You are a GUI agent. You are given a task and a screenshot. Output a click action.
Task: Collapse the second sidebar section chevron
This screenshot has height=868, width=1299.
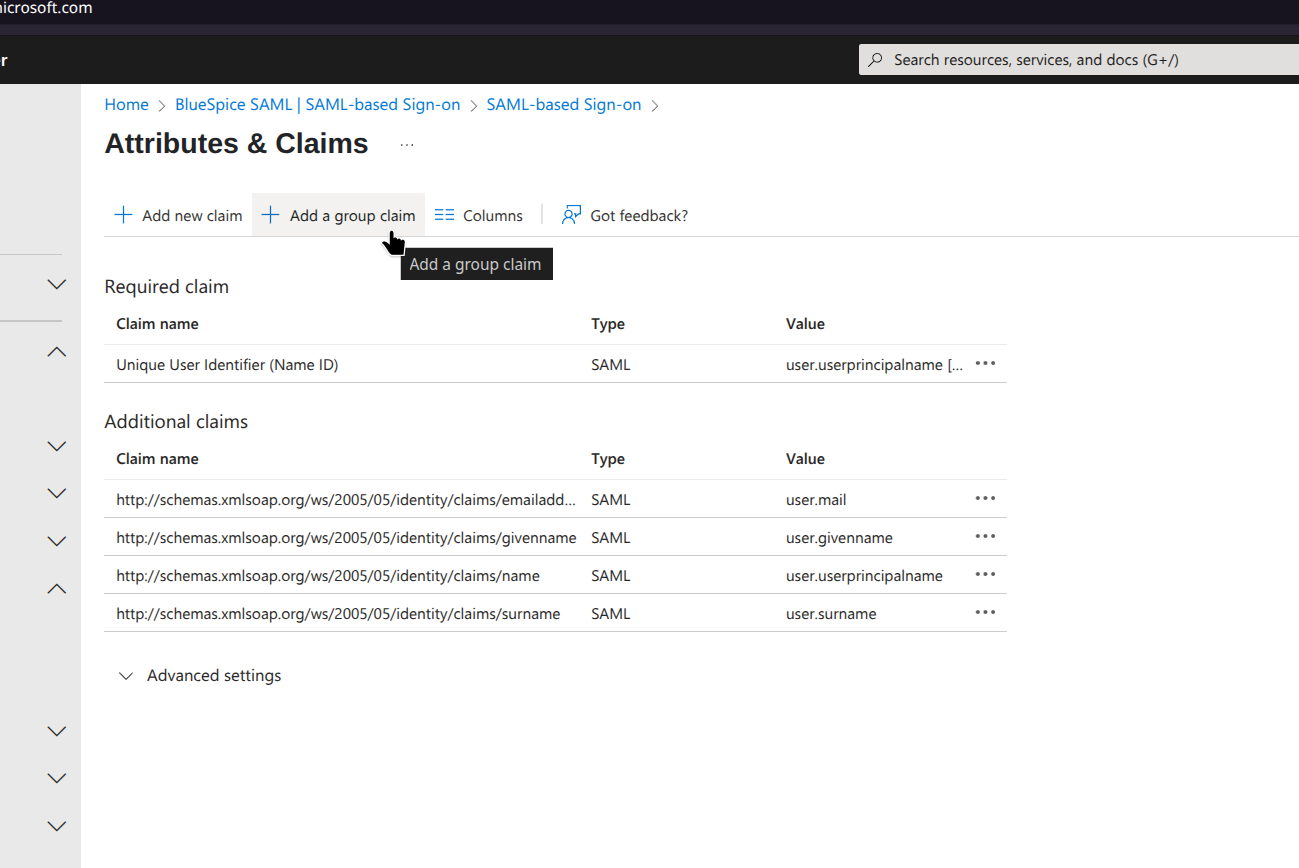click(57, 352)
